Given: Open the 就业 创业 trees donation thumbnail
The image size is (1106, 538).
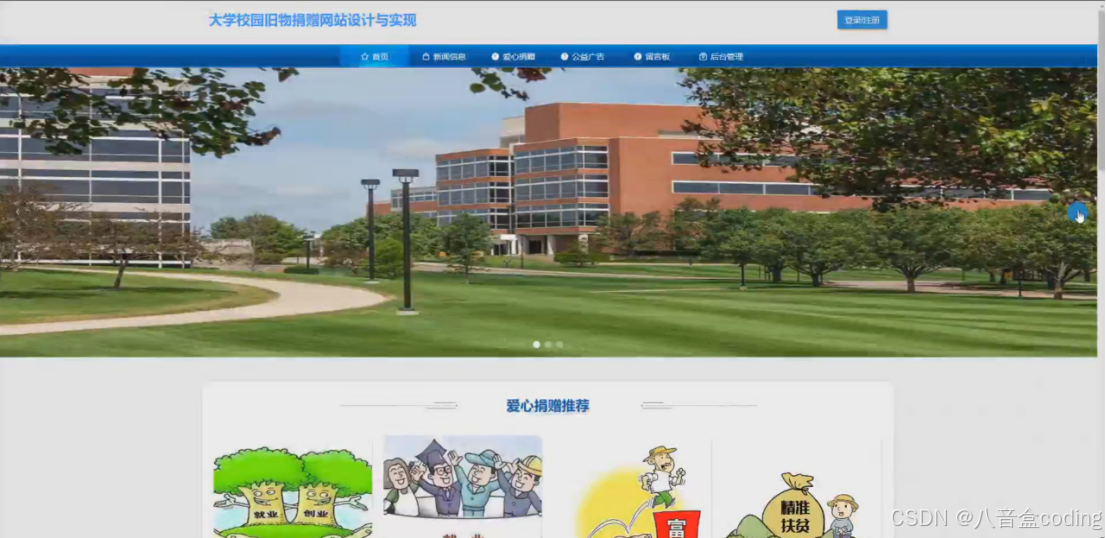Looking at the screenshot, I should tap(292, 489).
